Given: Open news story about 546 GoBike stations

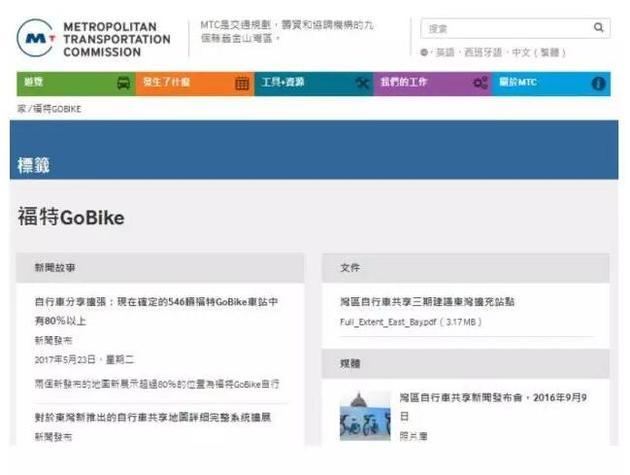Looking at the screenshot, I should pos(156,311).
